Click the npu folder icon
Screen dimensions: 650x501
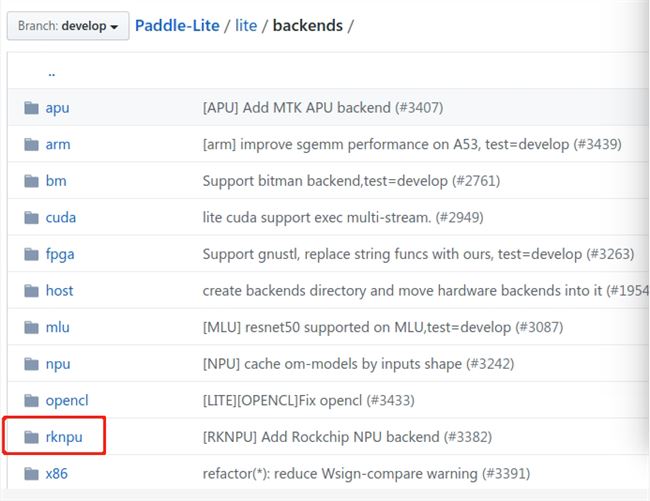32,364
